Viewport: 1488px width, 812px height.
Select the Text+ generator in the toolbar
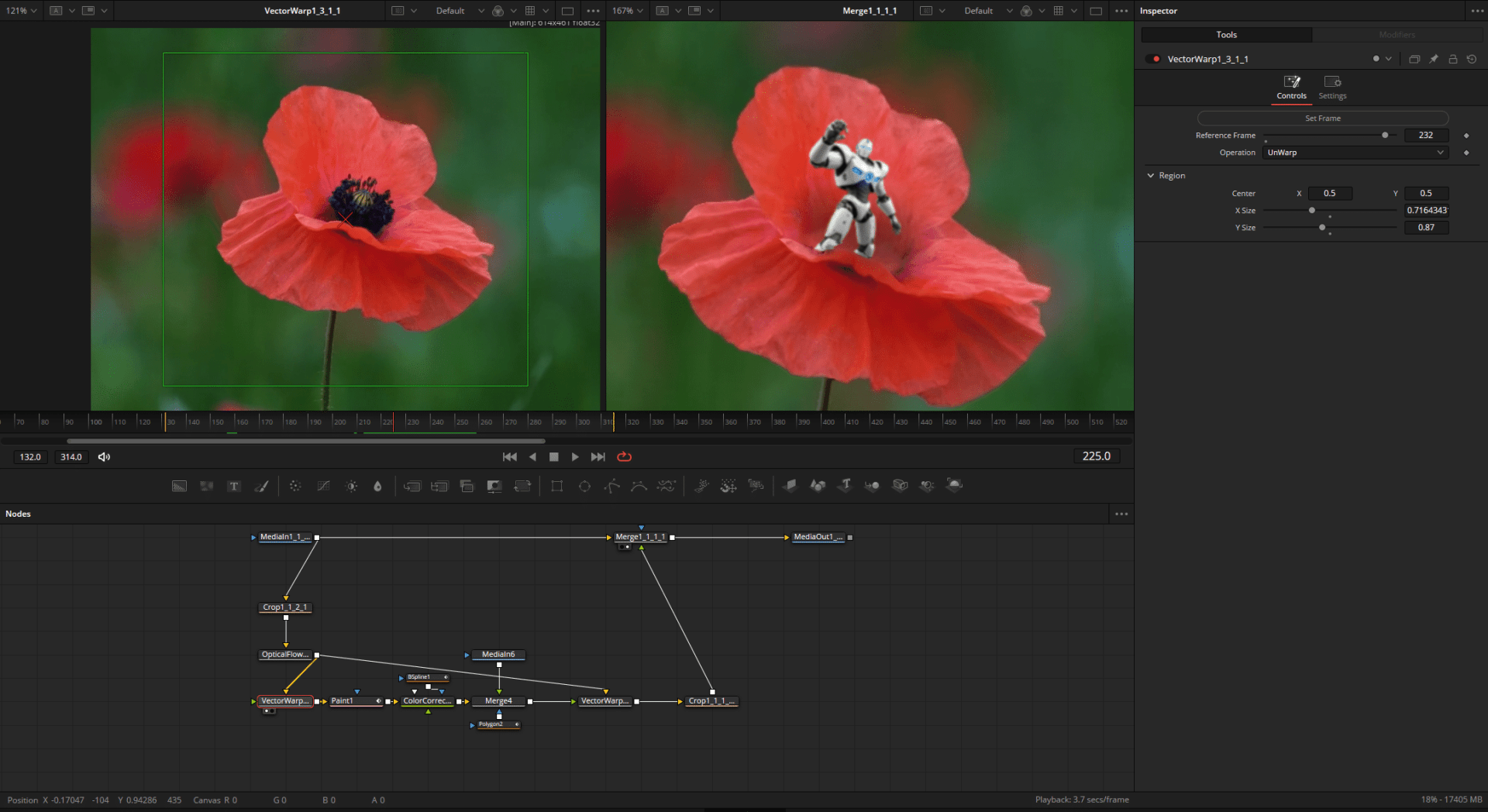[x=234, y=486]
